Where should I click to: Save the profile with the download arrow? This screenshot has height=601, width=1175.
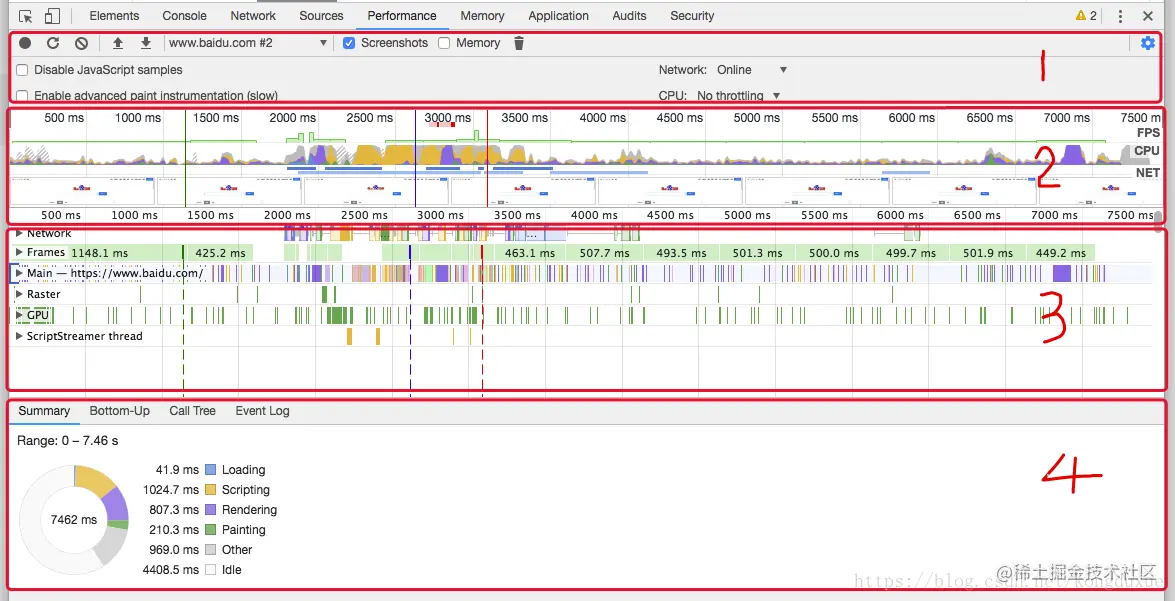(x=146, y=43)
